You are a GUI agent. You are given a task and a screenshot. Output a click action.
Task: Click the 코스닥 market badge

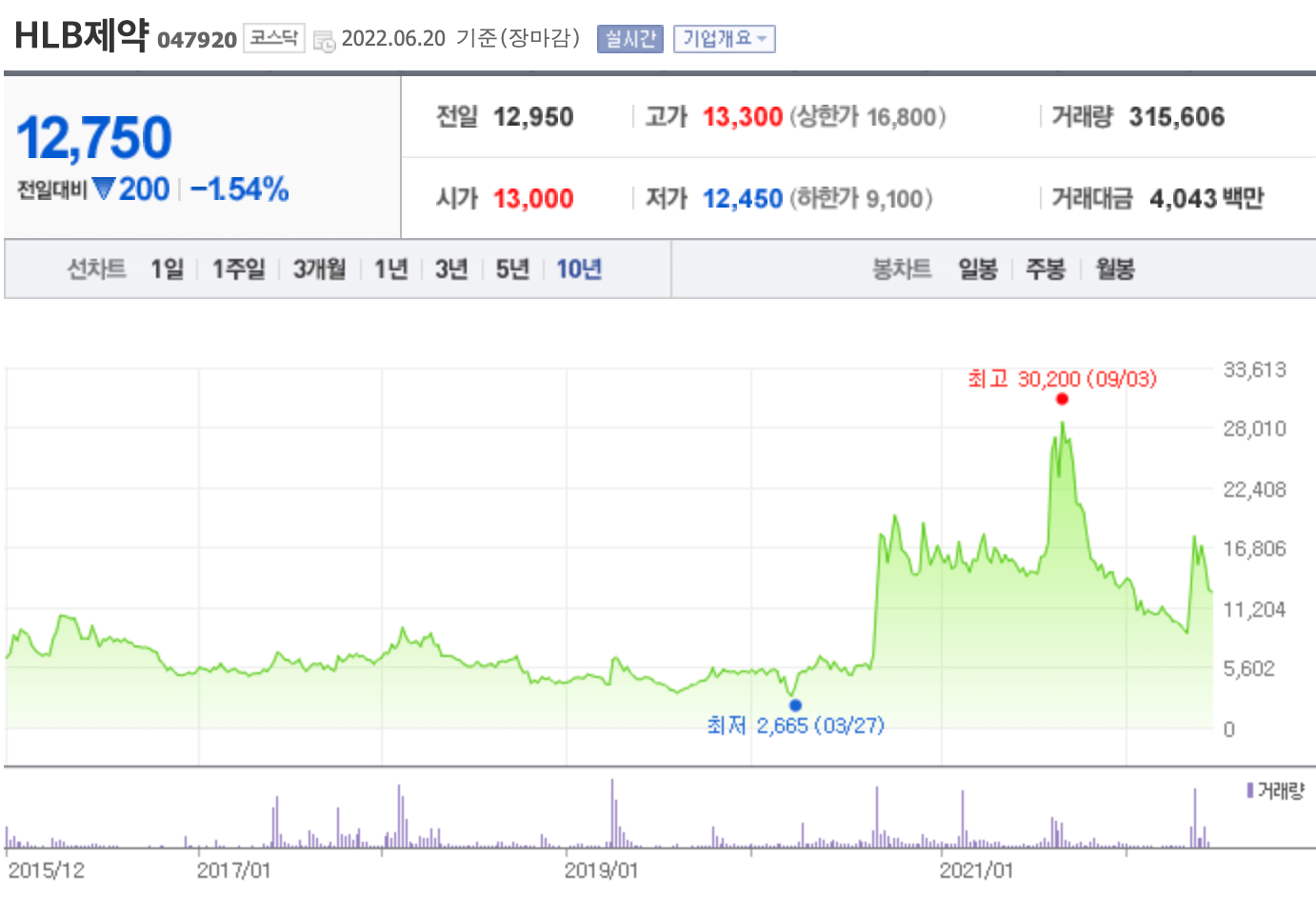(x=274, y=38)
